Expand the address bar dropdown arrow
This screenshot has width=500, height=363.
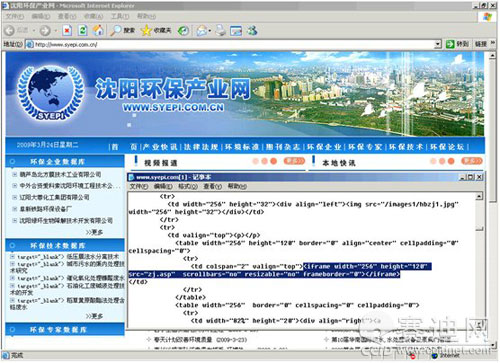pyautogui.click(x=438, y=44)
